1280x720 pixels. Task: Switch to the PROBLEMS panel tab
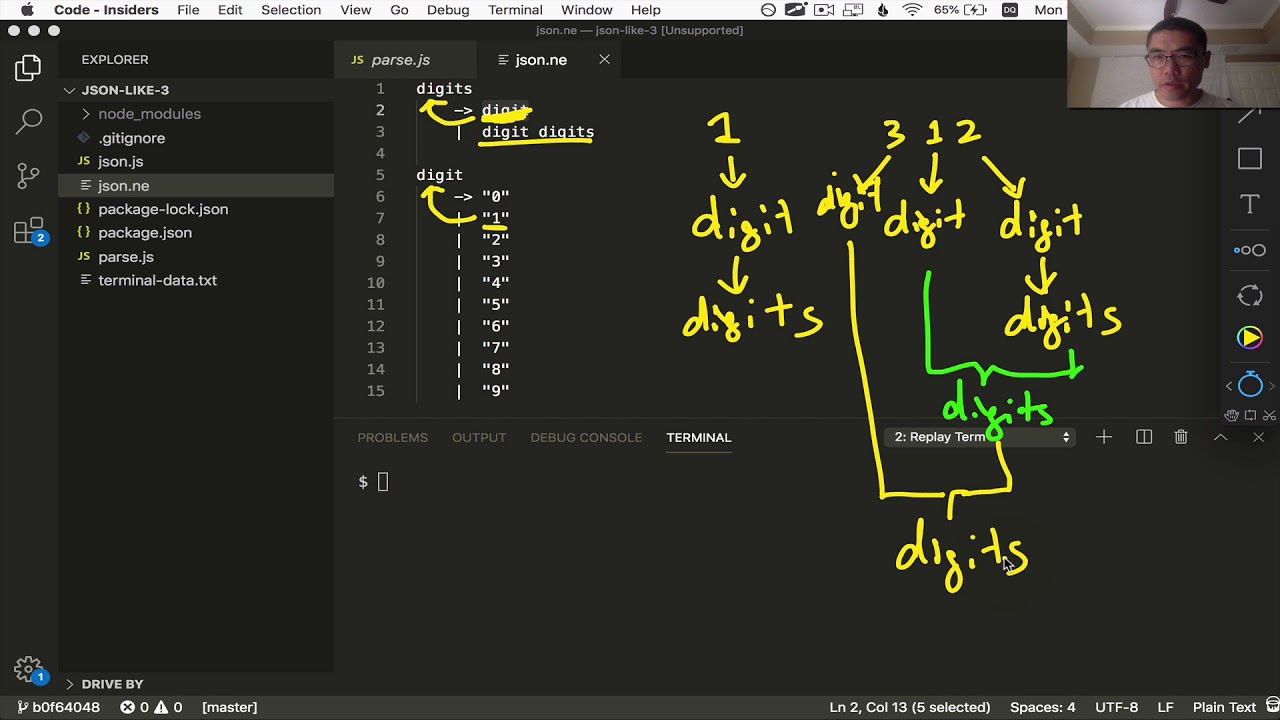[392, 437]
